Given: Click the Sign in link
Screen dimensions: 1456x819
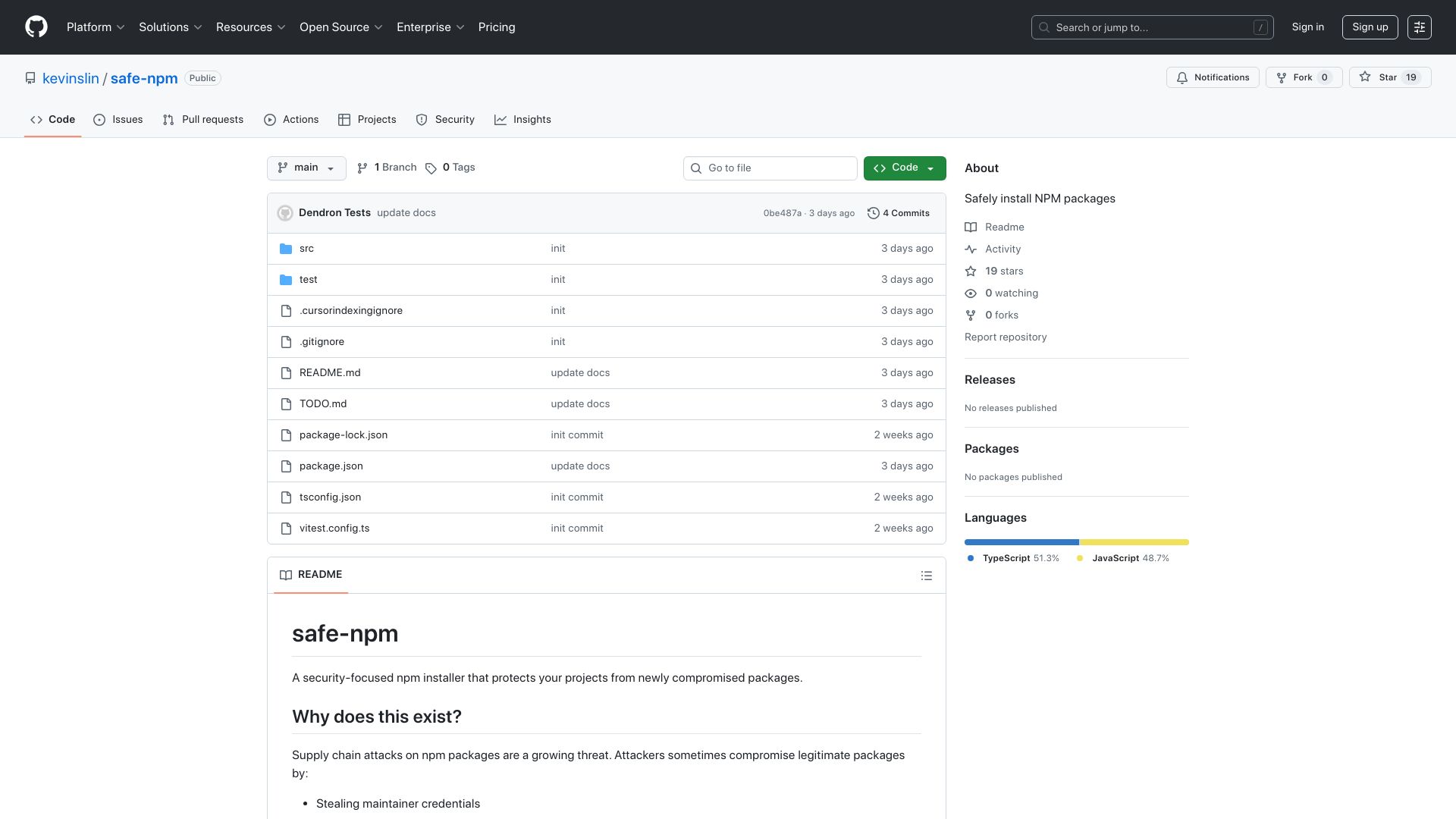Looking at the screenshot, I should [x=1308, y=27].
